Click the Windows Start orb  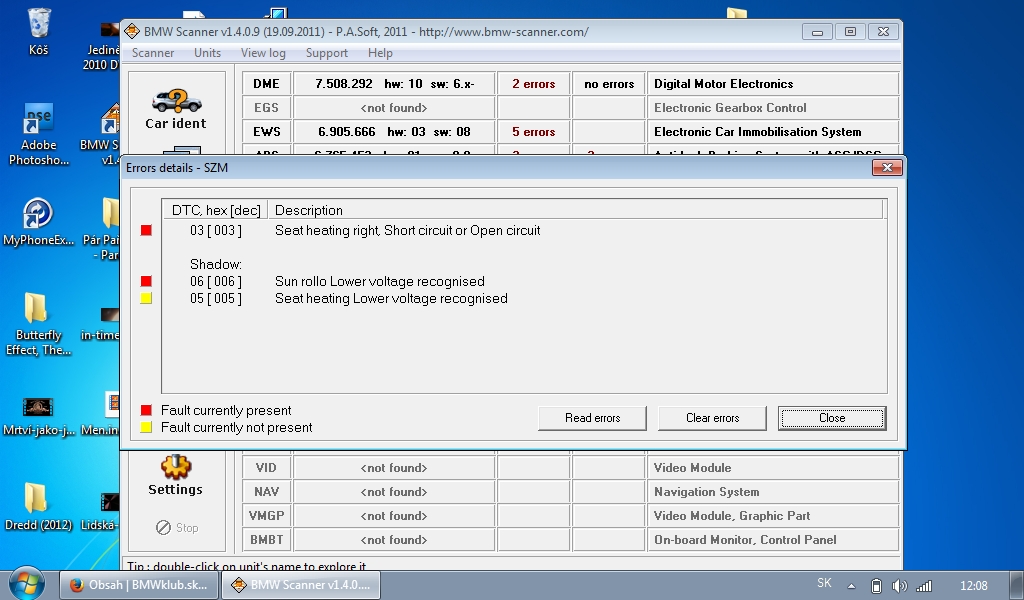(x=25, y=584)
